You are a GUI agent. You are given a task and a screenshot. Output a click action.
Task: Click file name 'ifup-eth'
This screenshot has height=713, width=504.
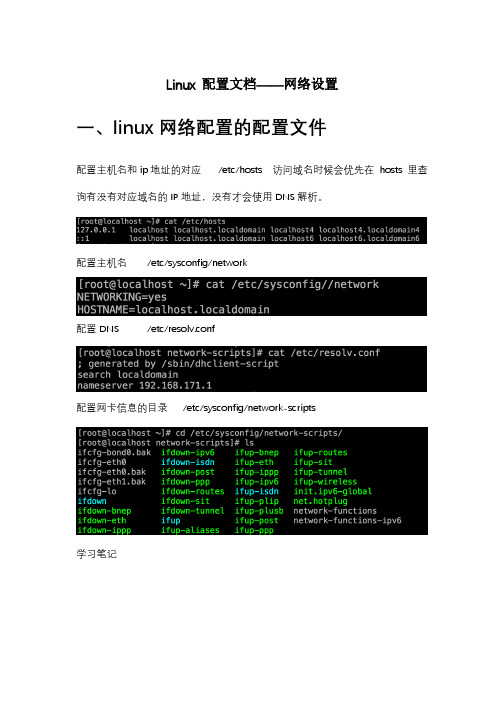[254, 462]
